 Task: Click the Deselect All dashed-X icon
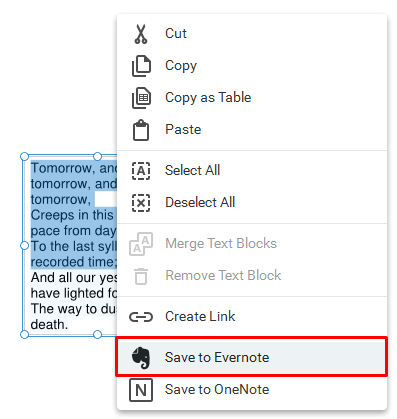coord(141,203)
